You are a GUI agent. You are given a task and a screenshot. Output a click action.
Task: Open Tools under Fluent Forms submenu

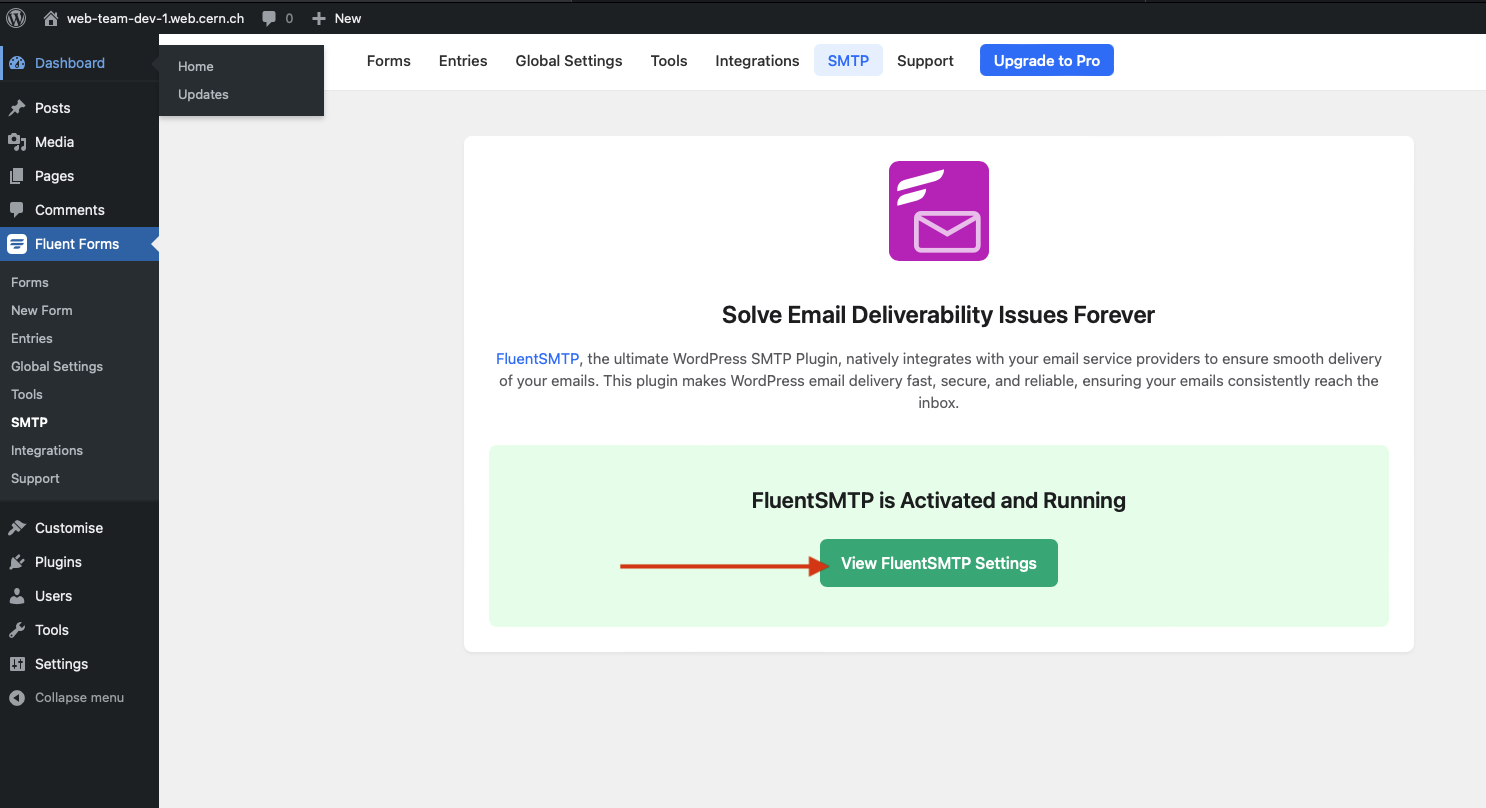point(27,394)
